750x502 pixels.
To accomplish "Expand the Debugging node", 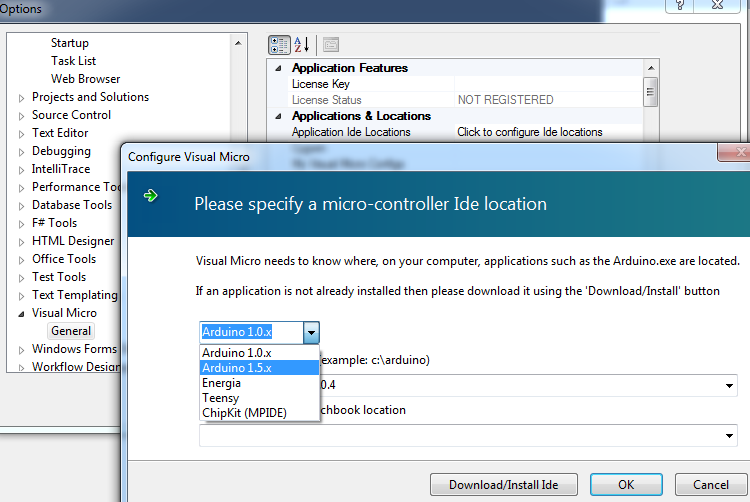I will click(21, 152).
